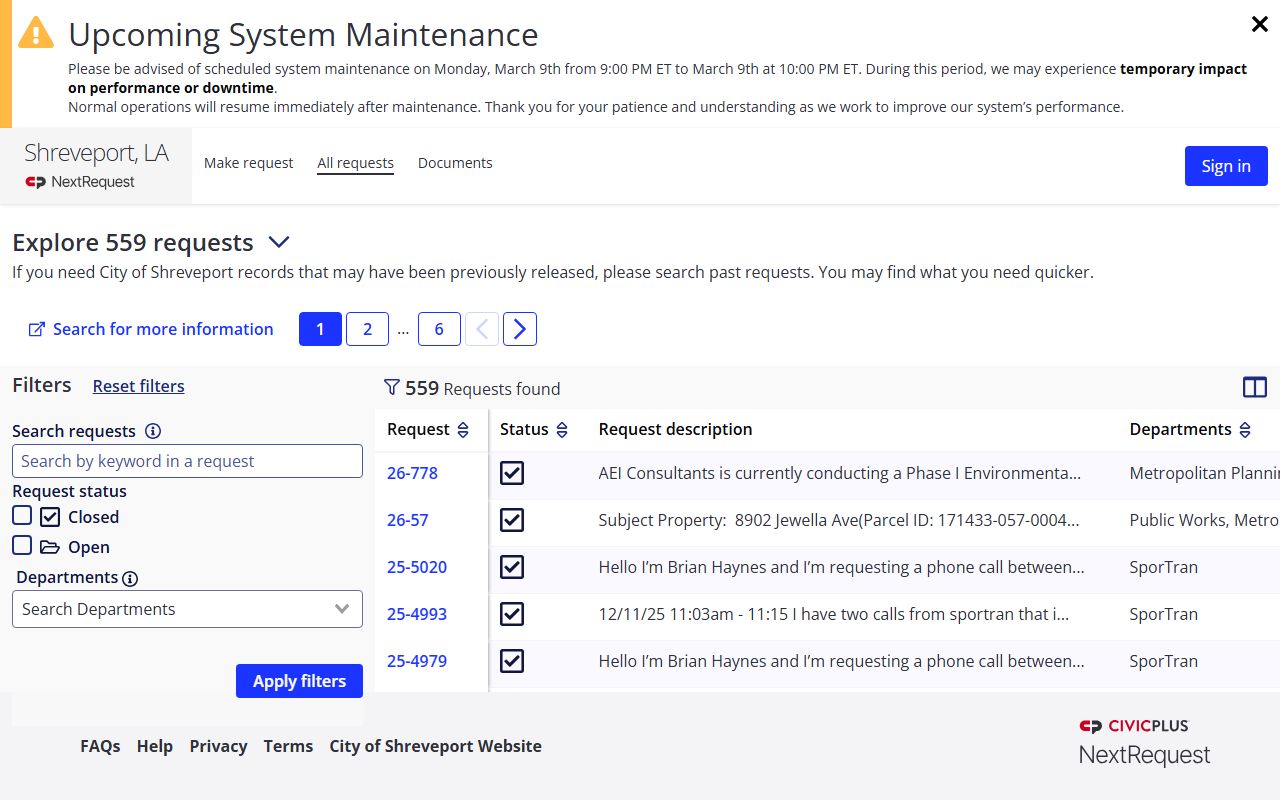Open request 25-5020

(x=417, y=567)
